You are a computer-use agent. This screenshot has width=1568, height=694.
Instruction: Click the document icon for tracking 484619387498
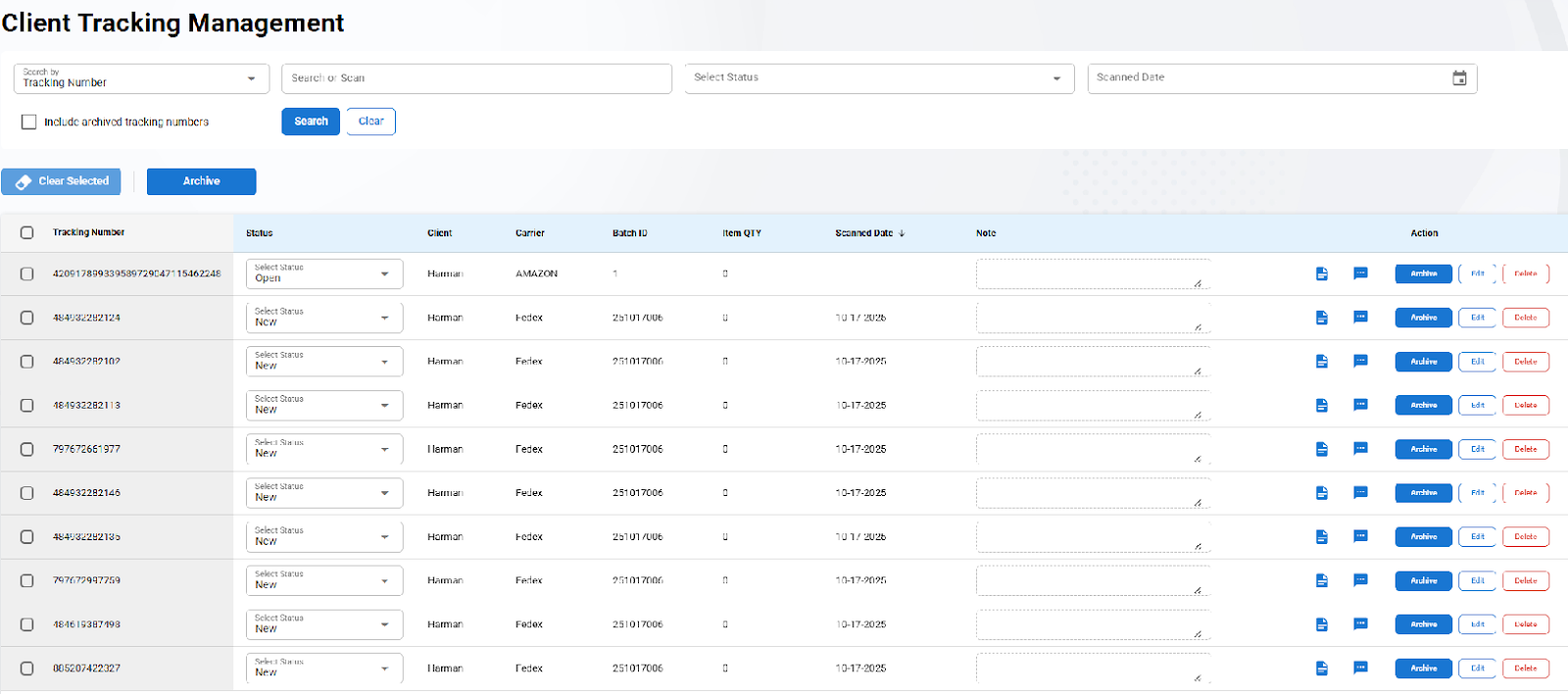click(1321, 624)
